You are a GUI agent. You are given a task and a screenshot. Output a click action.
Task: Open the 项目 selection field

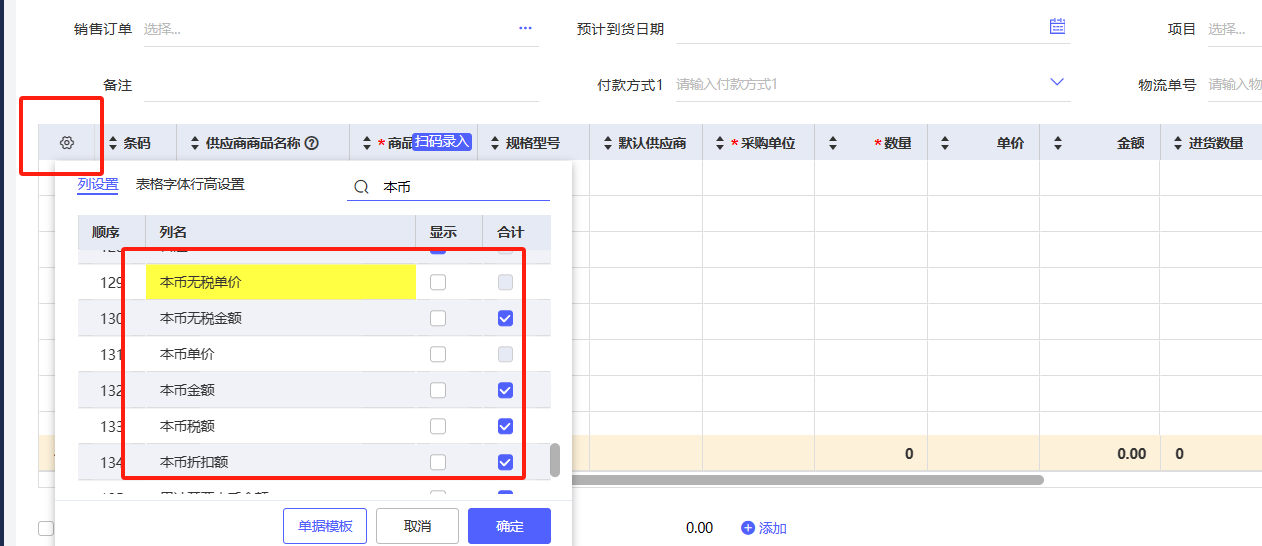[x=1233, y=29]
